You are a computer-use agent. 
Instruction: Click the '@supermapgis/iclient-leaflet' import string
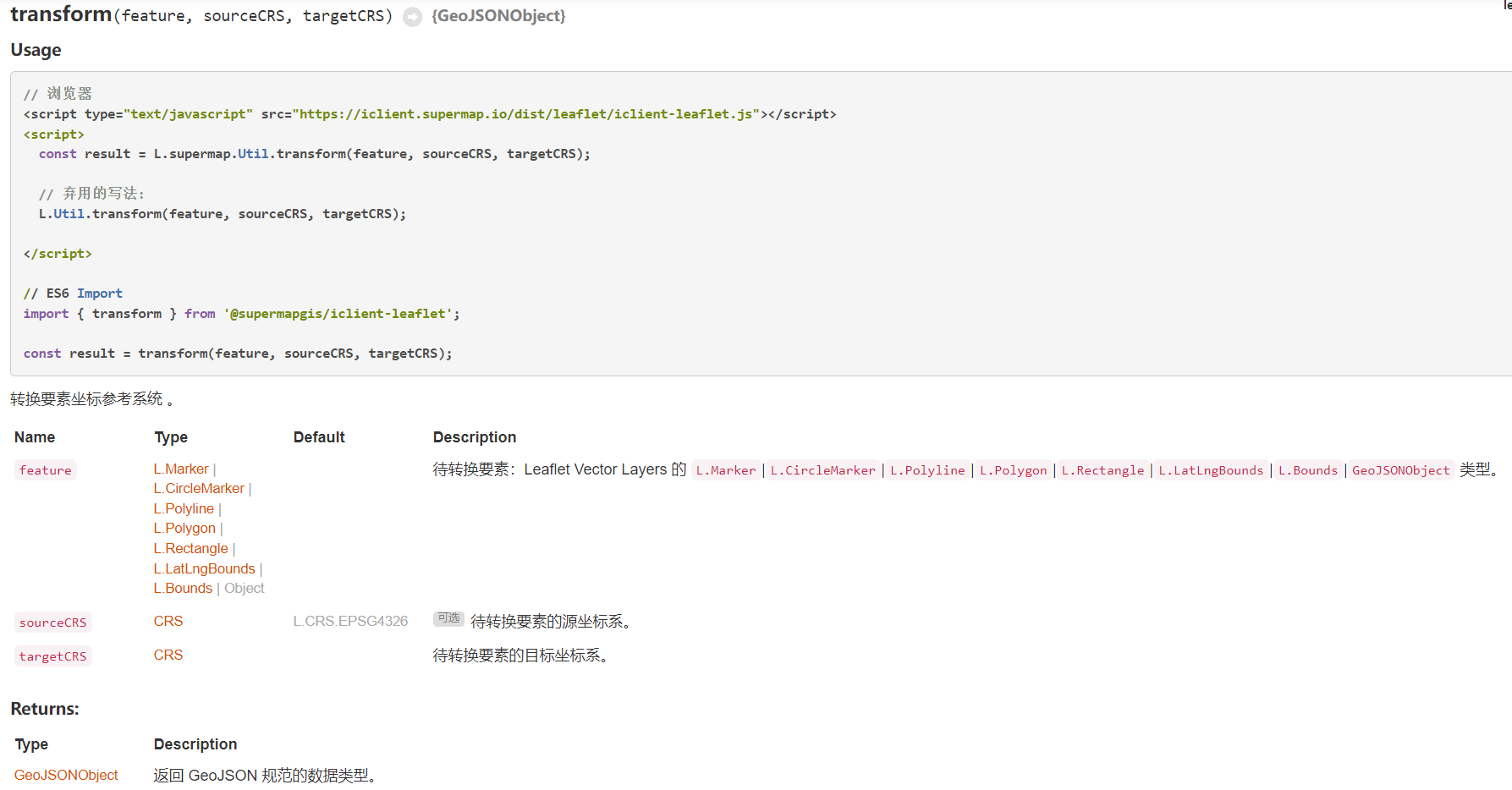click(x=338, y=314)
